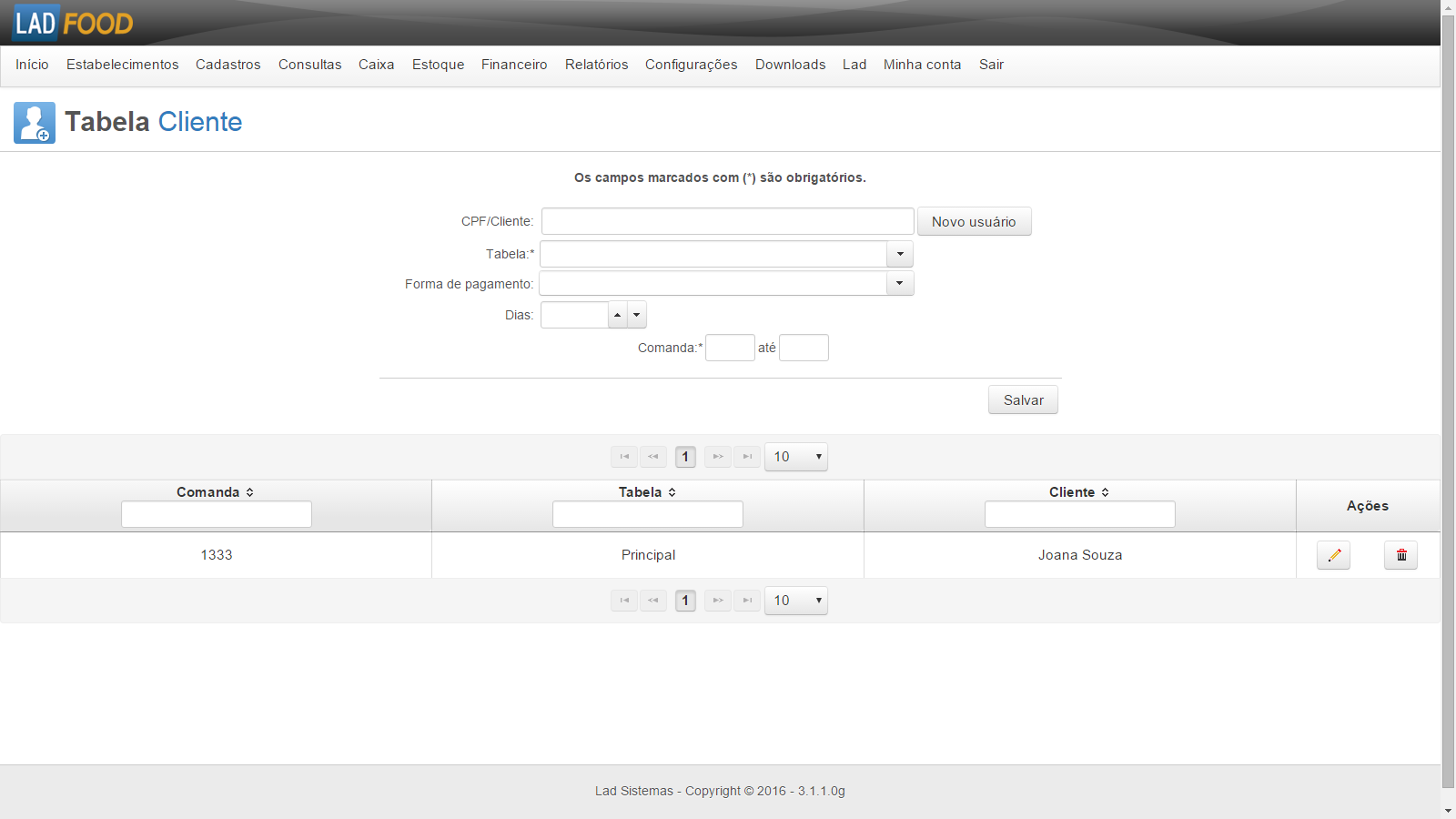This screenshot has width=1456, height=819.
Task: Open the Configurações menu
Action: [x=692, y=65]
